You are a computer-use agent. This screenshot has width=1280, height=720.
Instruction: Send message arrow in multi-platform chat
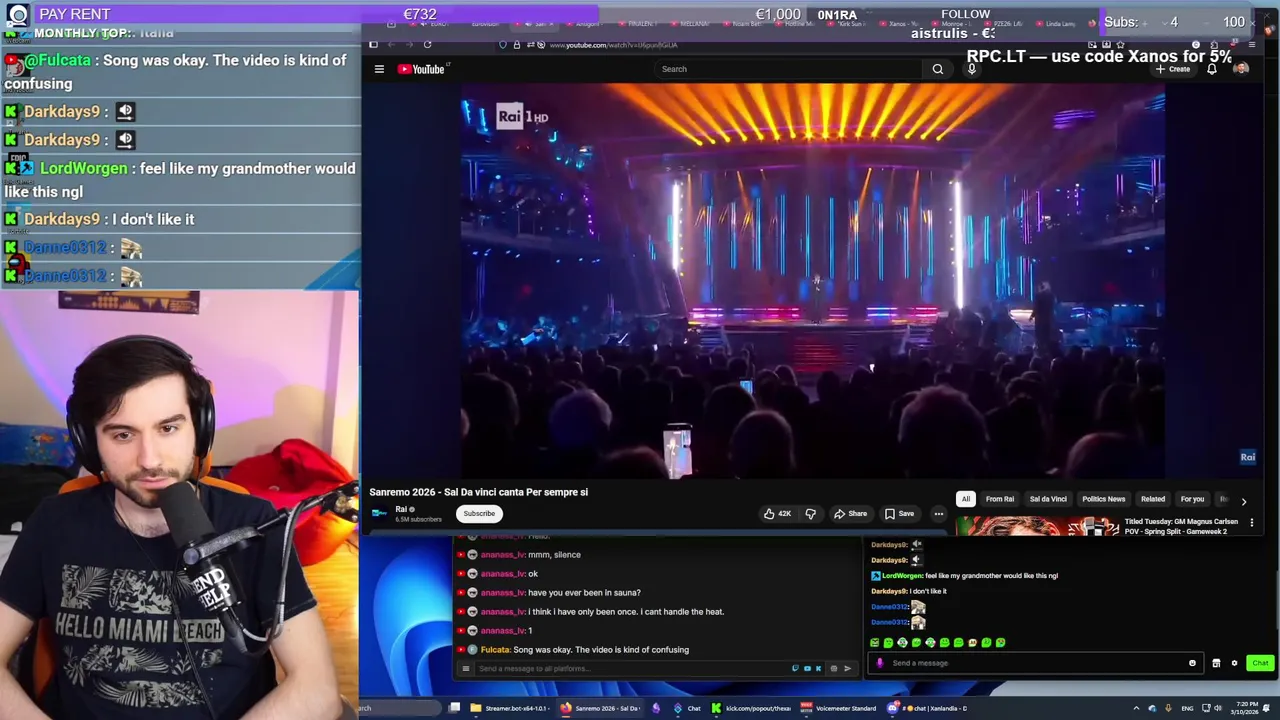tap(847, 668)
